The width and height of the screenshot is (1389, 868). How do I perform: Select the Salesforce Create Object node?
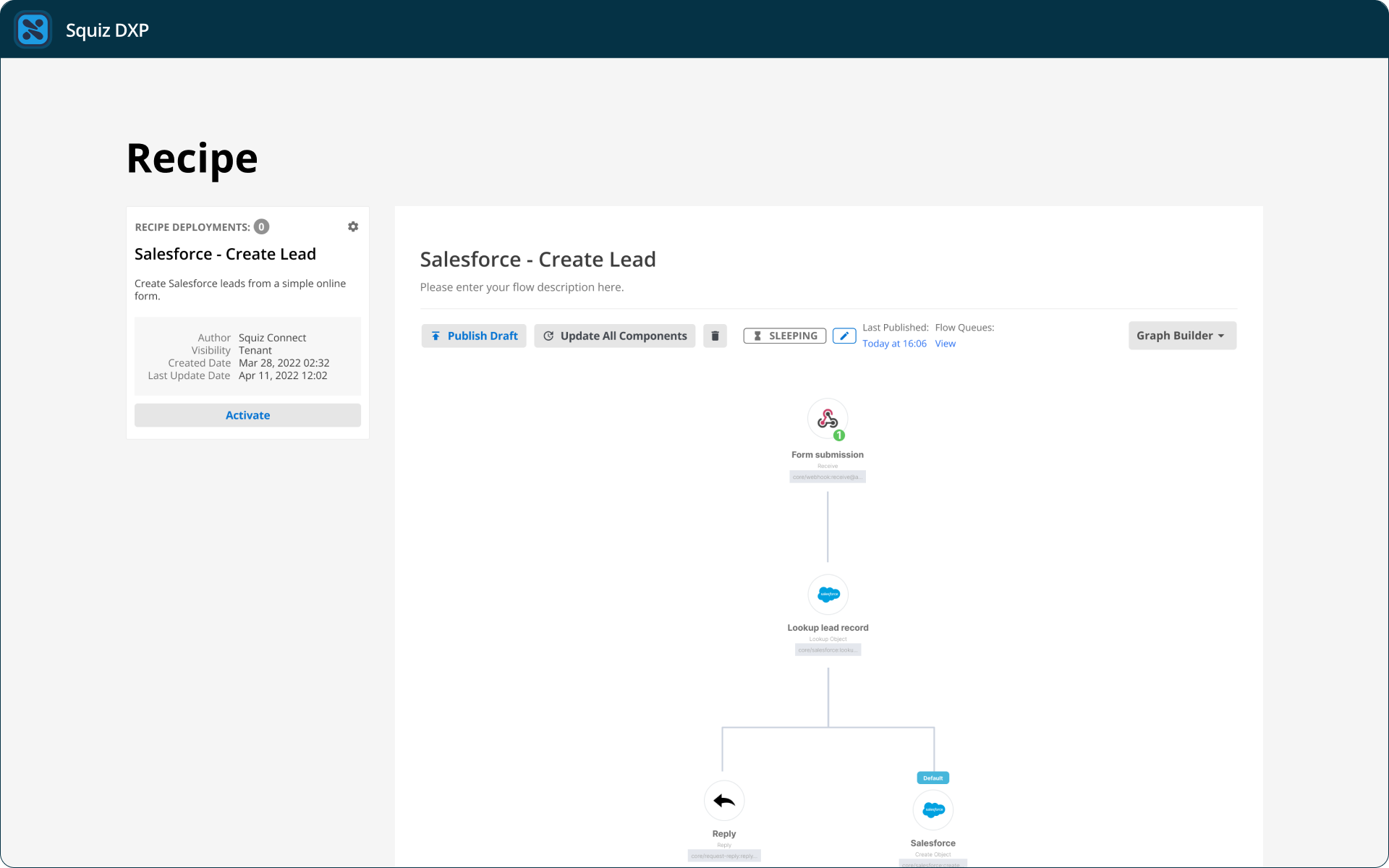coord(933,810)
